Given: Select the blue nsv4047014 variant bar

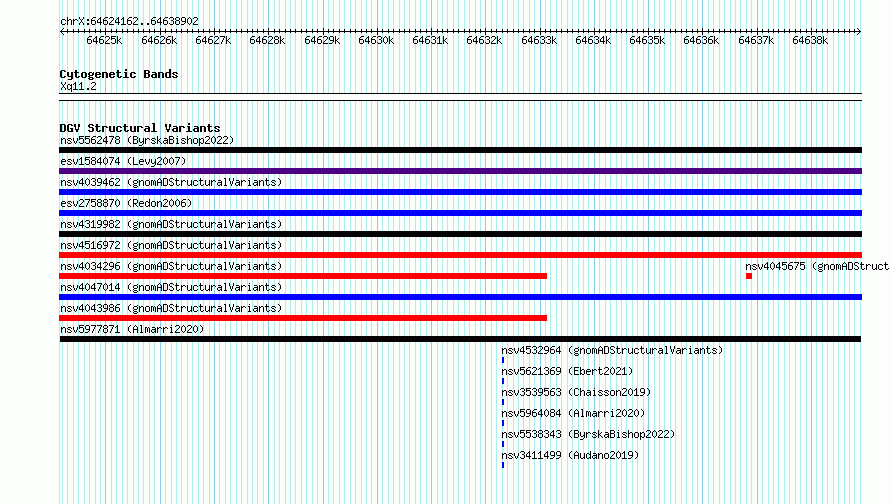Looking at the screenshot, I should [x=460, y=297].
